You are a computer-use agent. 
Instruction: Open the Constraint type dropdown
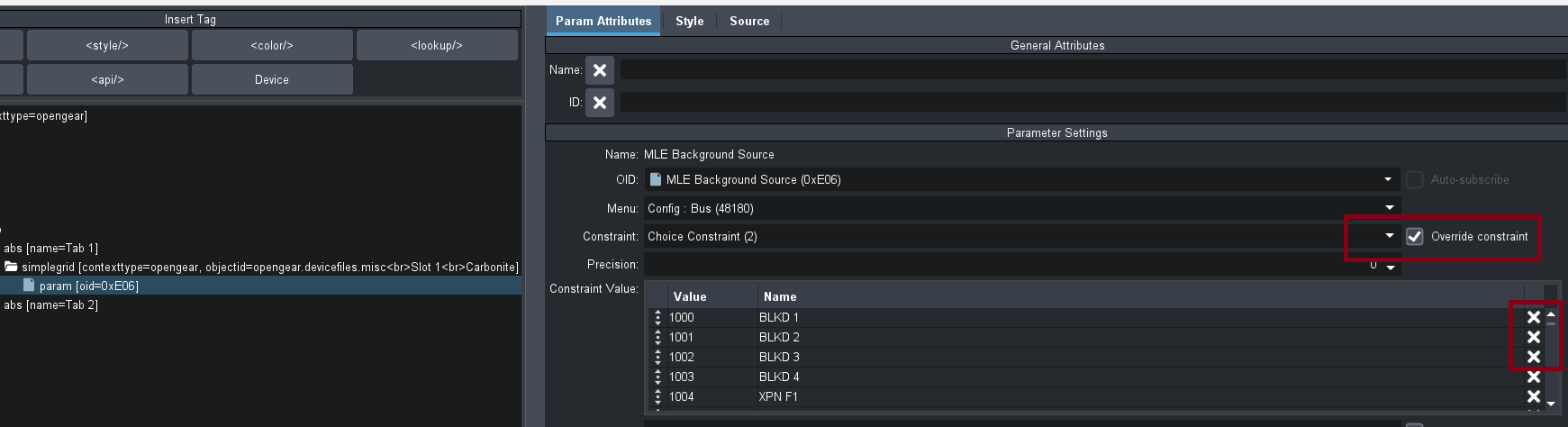[x=1389, y=236]
